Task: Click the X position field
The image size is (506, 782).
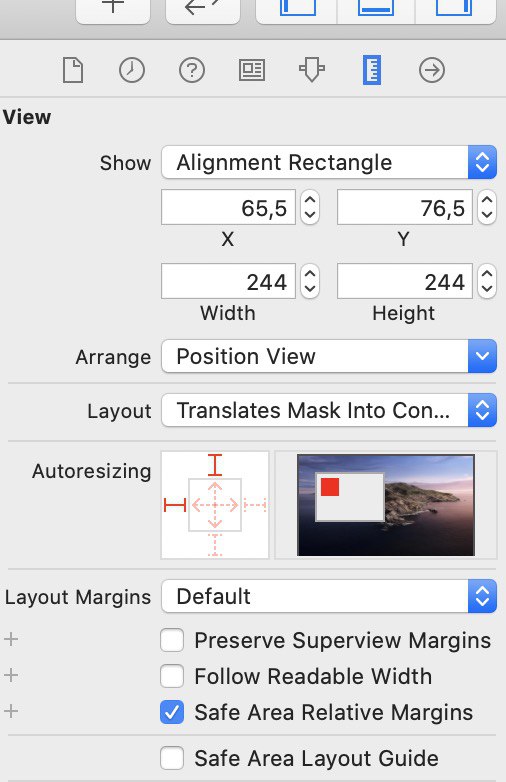Action: [228, 207]
